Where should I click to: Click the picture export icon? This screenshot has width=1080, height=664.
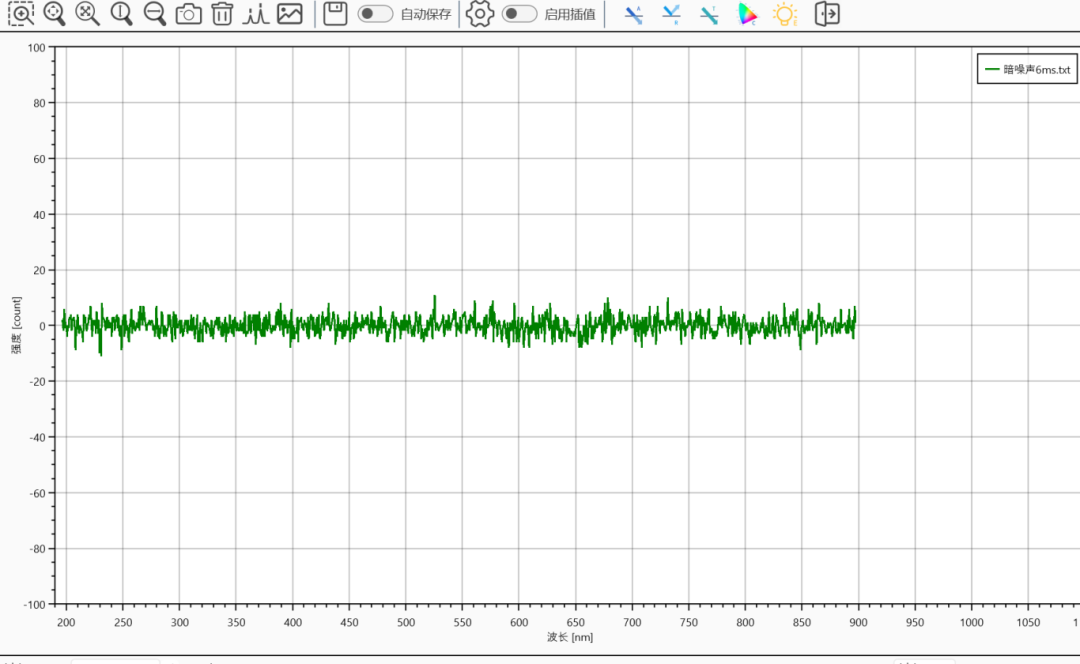click(290, 14)
